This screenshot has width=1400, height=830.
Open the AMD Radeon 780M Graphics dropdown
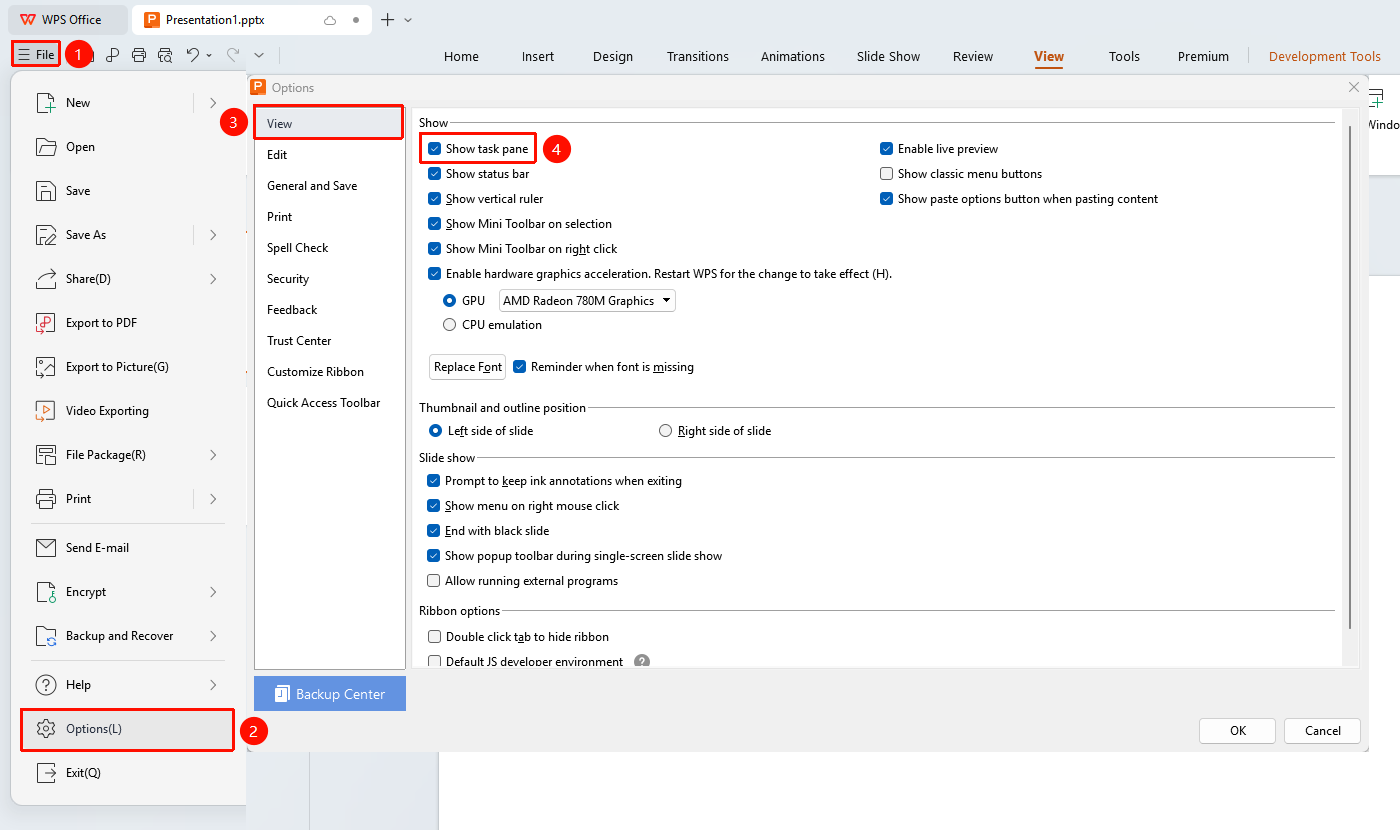coord(587,301)
